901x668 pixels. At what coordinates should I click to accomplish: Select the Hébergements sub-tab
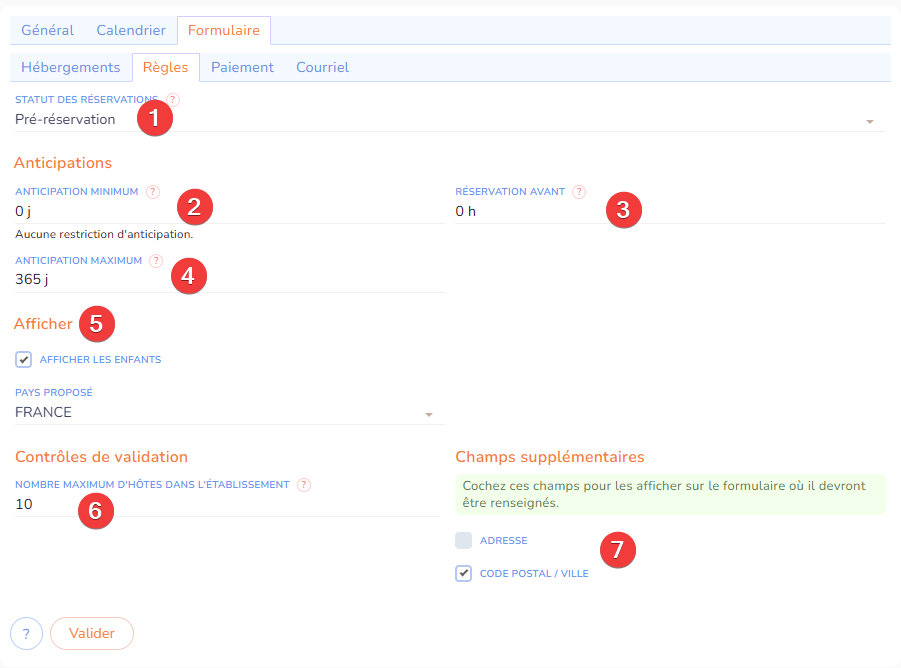(x=71, y=67)
